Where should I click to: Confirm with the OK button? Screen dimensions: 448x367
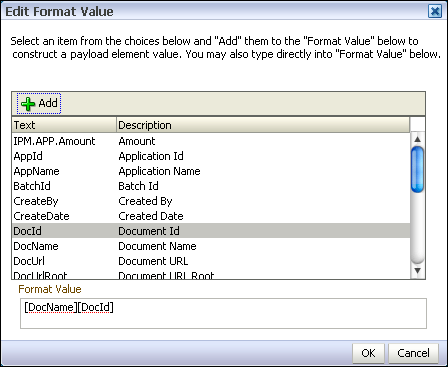[368, 353]
